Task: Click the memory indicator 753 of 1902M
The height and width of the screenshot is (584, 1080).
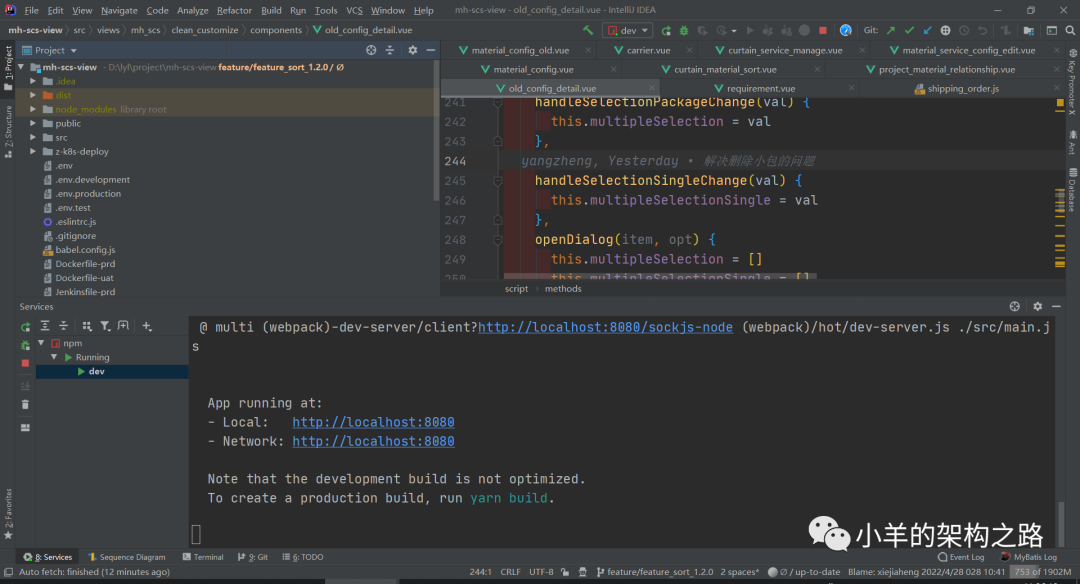Action: 1042,572
